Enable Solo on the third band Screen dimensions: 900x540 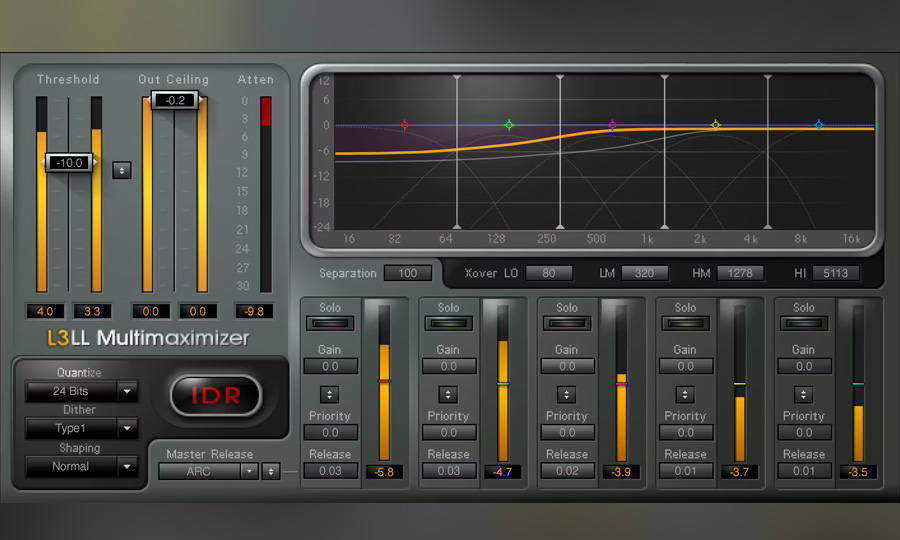(x=566, y=323)
